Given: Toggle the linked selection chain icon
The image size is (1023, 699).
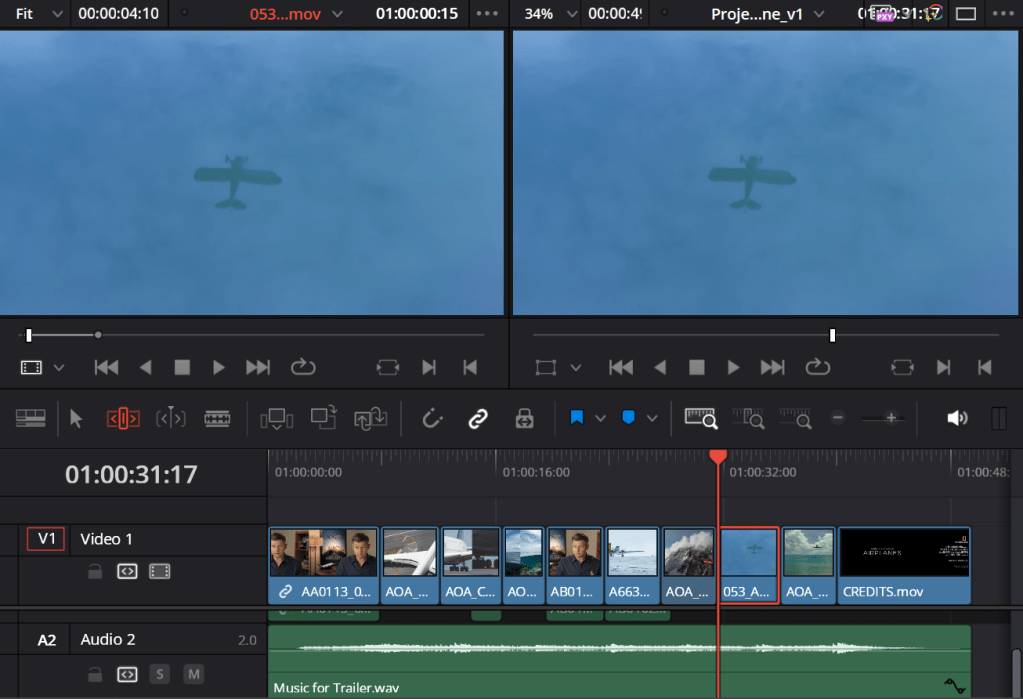Looking at the screenshot, I should [478, 419].
